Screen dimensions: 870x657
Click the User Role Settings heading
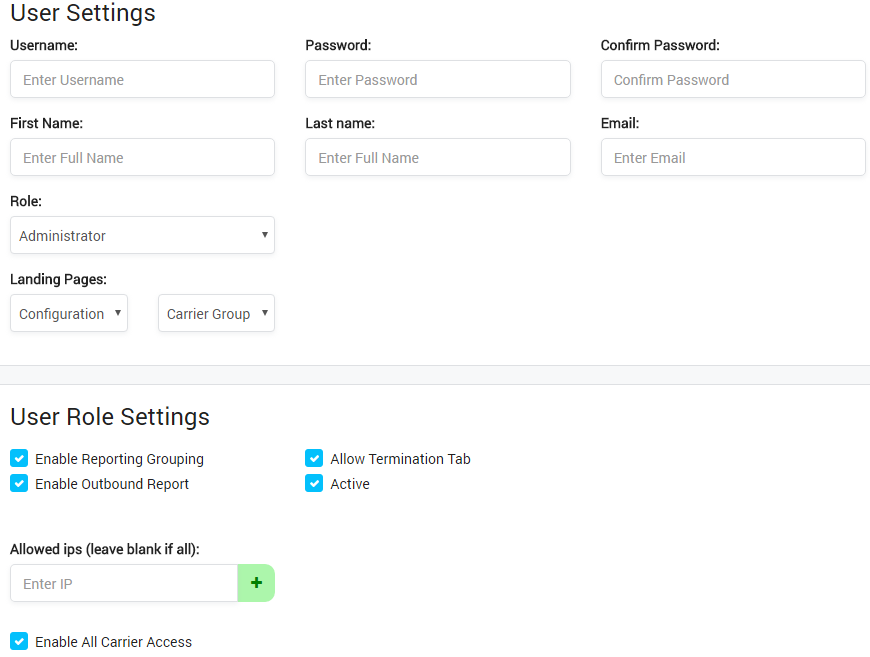[108, 417]
